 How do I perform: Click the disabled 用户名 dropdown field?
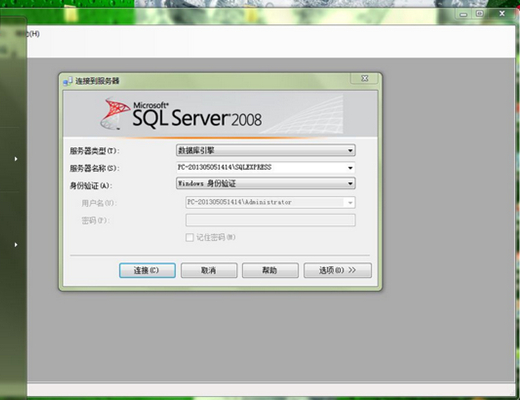click(270, 202)
